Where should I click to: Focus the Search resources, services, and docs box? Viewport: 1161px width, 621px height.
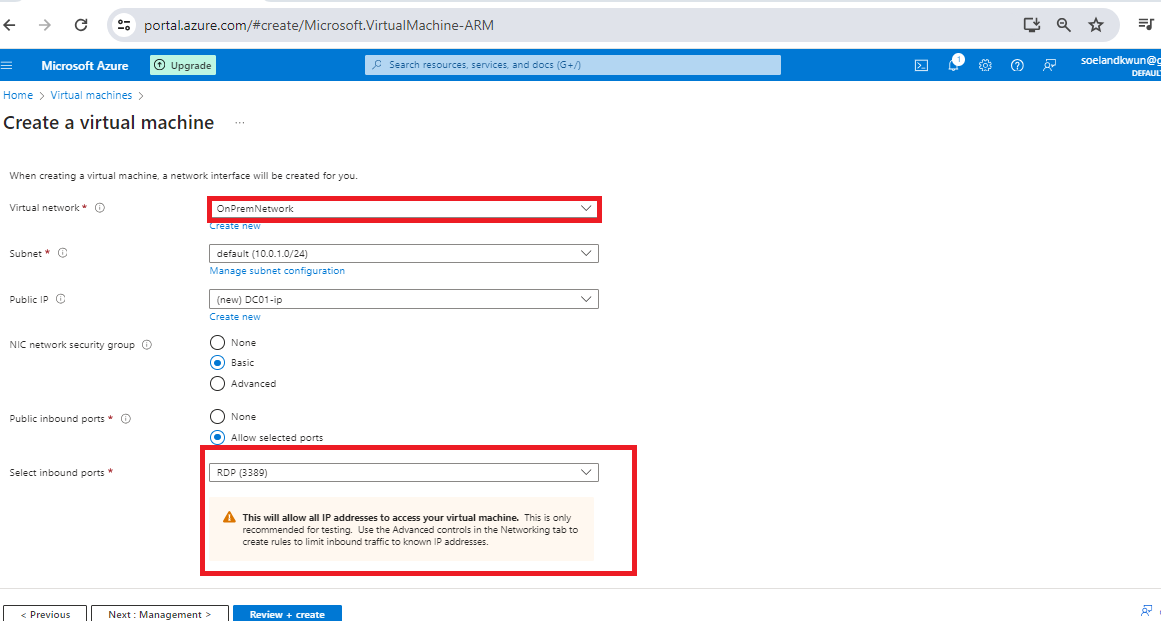572,65
